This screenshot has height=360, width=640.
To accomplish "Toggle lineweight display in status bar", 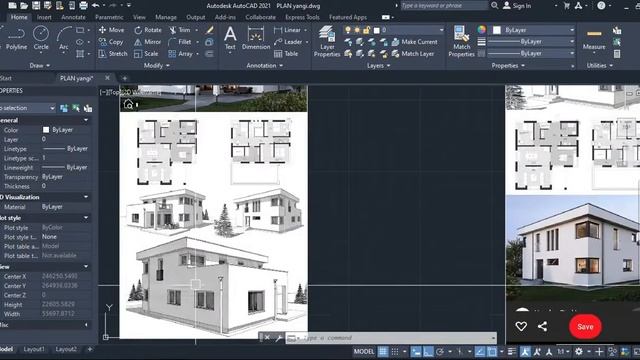I will [x=512, y=351].
